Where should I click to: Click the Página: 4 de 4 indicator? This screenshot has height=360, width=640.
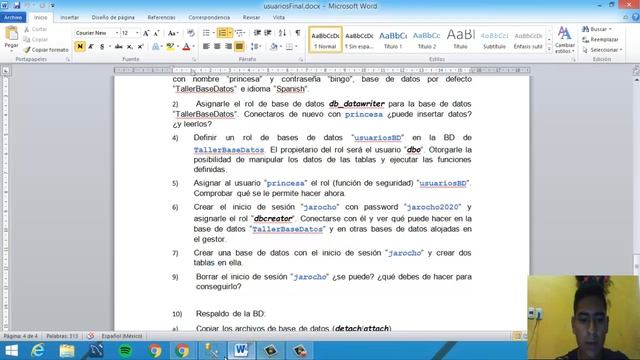tap(20, 336)
